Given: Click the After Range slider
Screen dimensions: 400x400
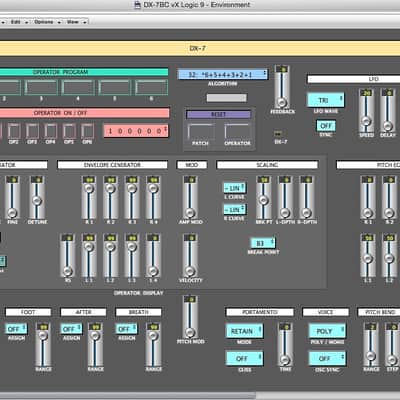Looking at the screenshot, I should coord(95,345).
